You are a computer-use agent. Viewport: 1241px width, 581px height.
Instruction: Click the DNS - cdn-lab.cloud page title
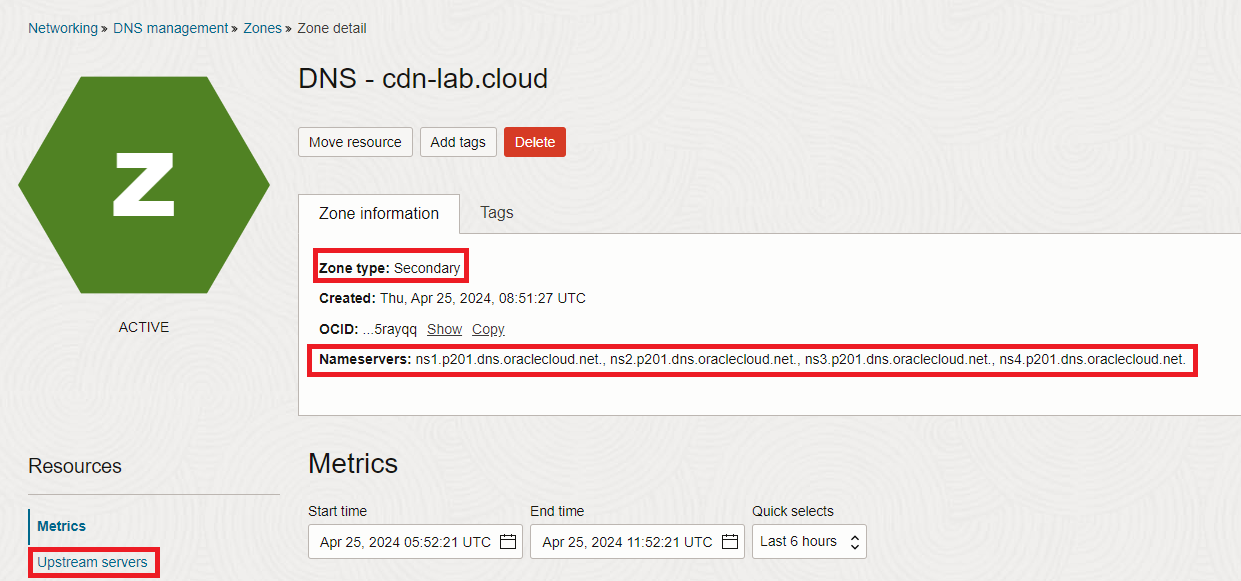(423, 78)
